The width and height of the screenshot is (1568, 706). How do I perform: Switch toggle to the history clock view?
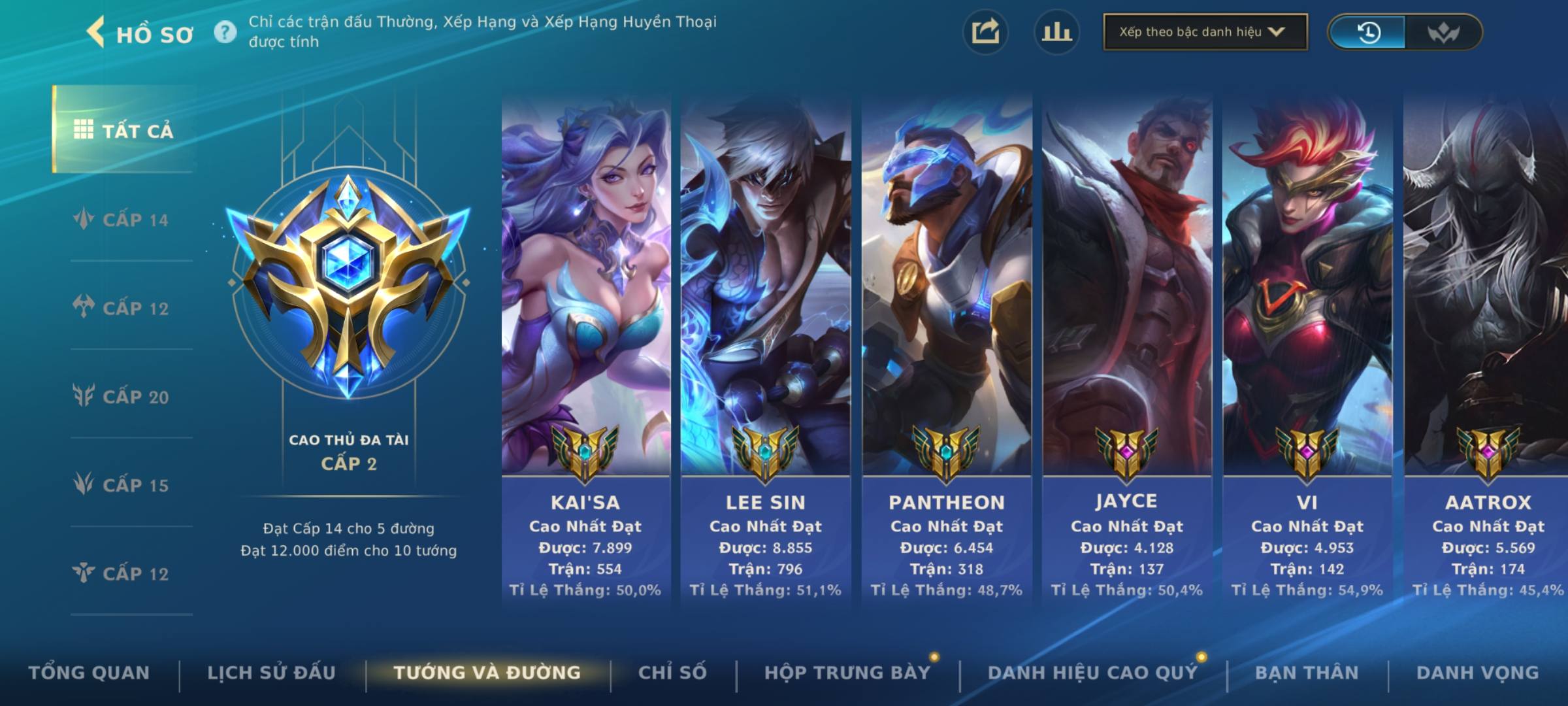click(1368, 32)
